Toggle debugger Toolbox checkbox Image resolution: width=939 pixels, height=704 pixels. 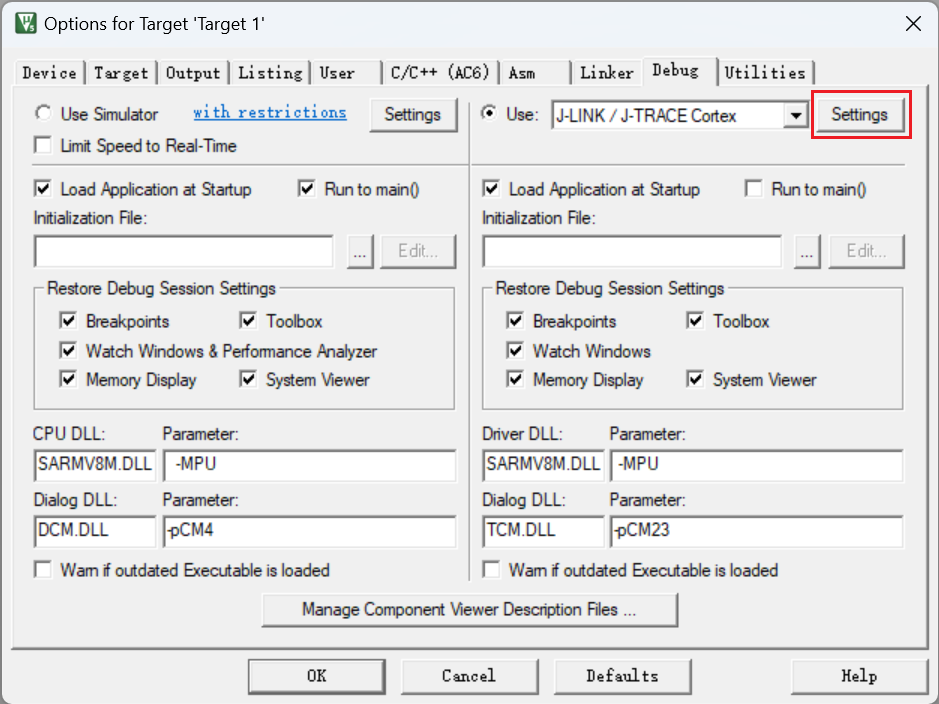tap(695, 321)
